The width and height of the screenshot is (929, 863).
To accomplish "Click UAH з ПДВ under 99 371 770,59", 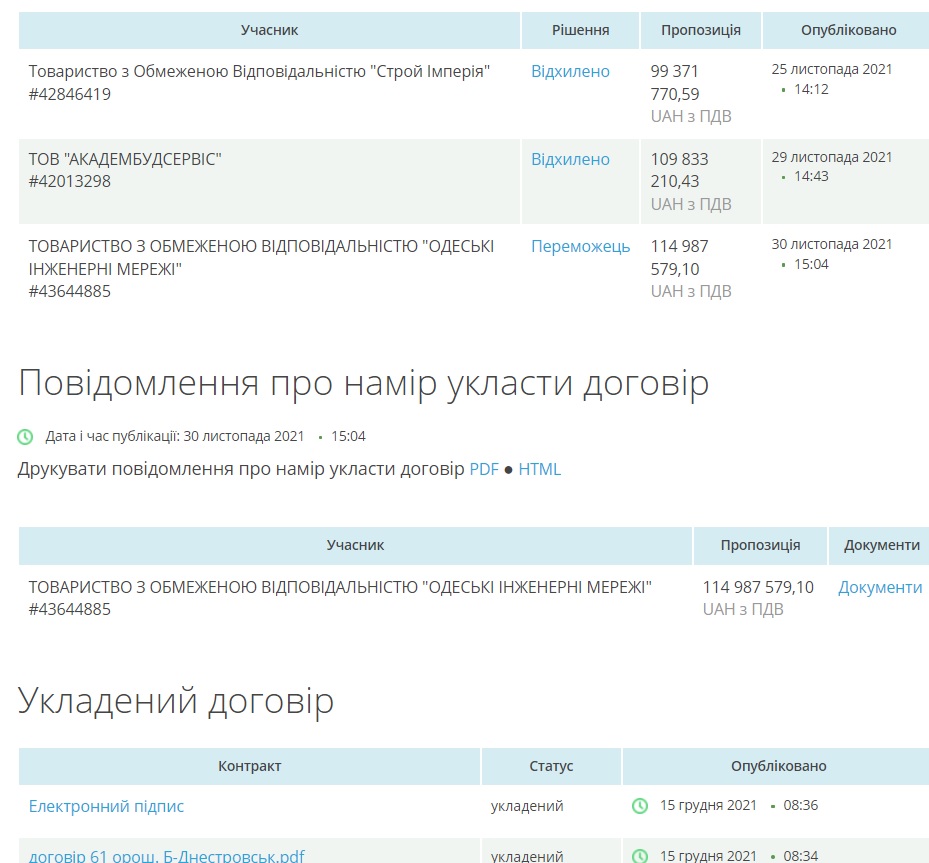I will (x=691, y=117).
